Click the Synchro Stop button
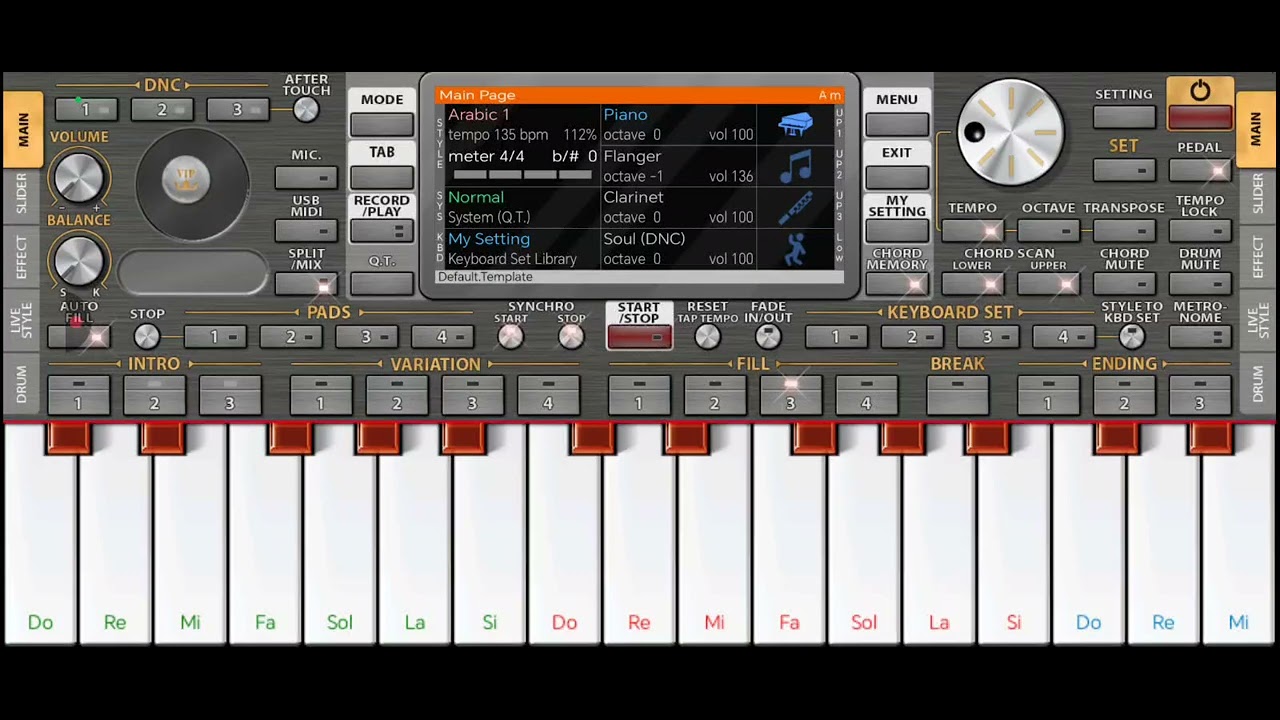Screen dimensions: 1280x720 571,337
